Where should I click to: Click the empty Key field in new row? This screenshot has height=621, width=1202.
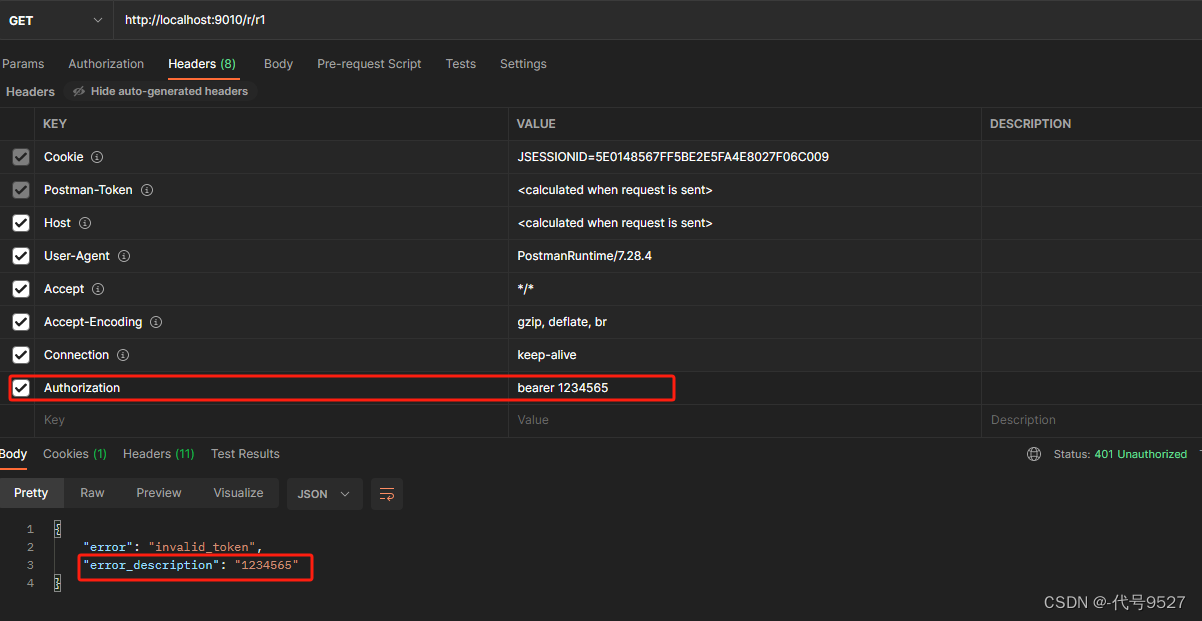coord(270,420)
